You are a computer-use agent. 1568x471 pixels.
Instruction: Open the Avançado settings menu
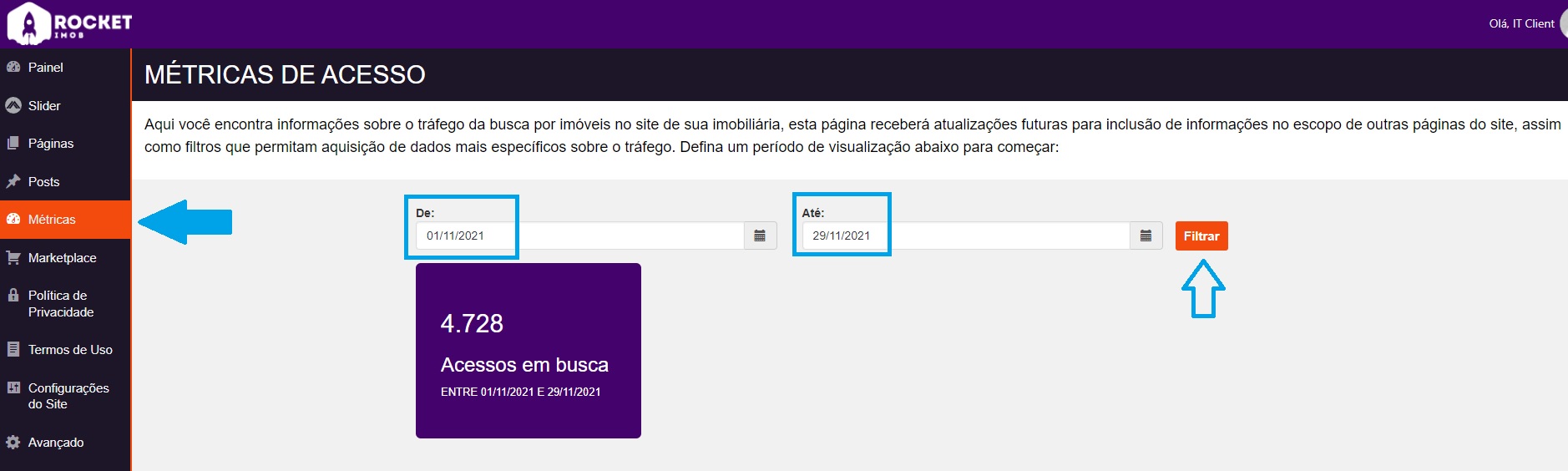pos(56,443)
